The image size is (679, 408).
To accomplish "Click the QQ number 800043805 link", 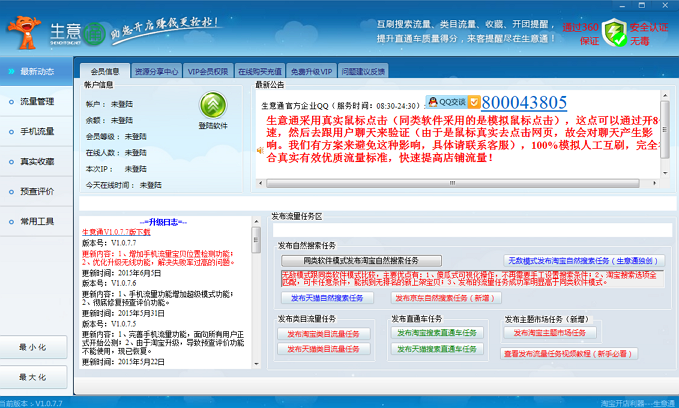I will [524, 103].
